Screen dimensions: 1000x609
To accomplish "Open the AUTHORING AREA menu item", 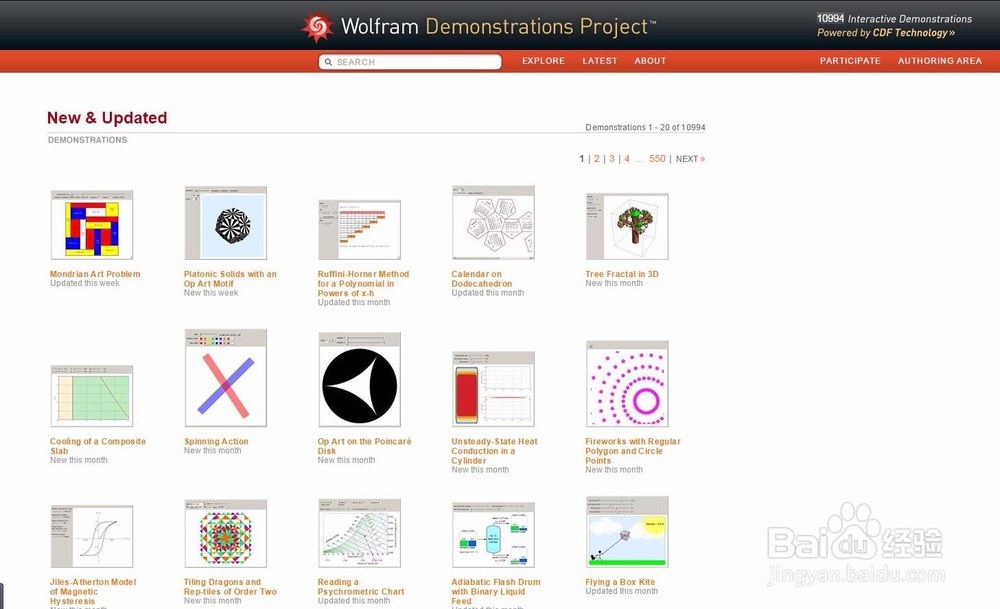I will (939, 61).
